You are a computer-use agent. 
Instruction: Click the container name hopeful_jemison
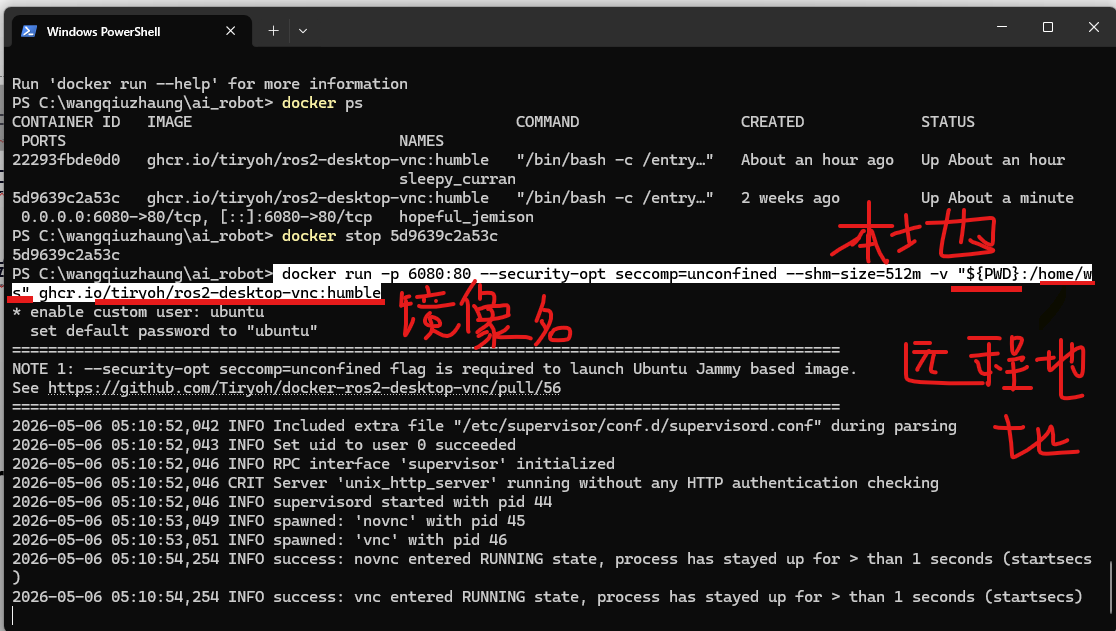click(x=466, y=217)
